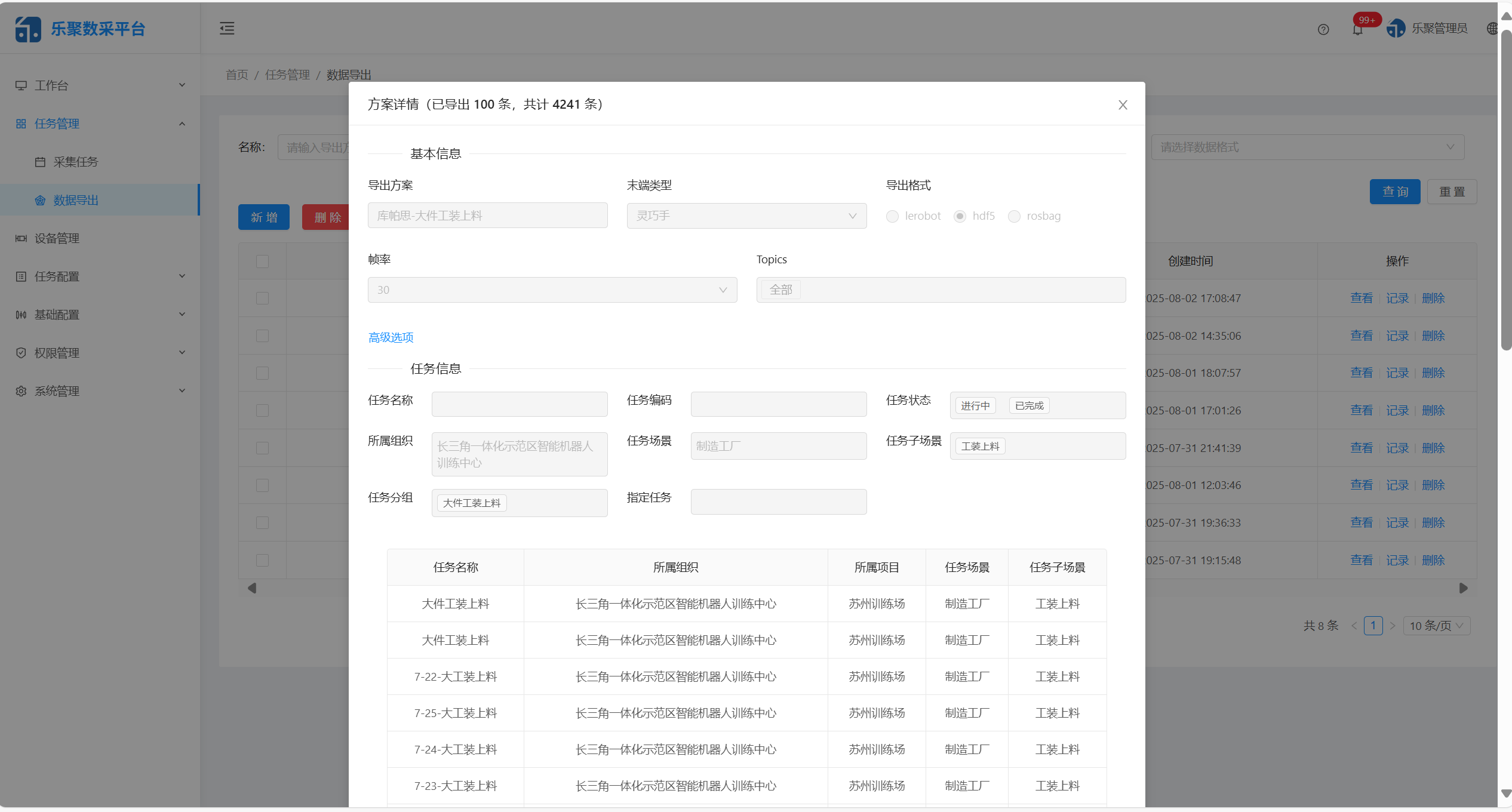
Task: Select 数据导出 in the sidebar menu
Action: (x=75, y=200)
